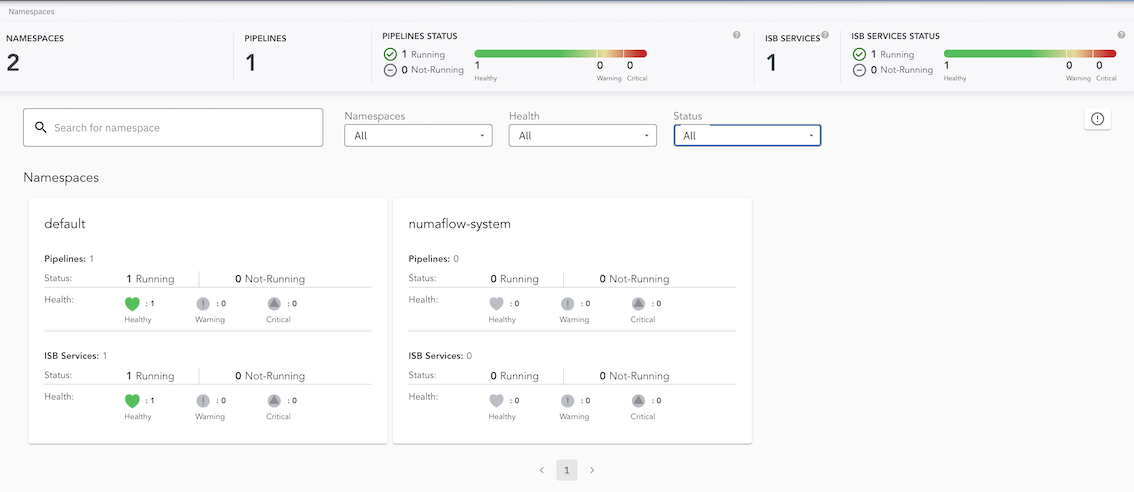Click ISB Services Status Running checkmark icon
The height and width of the screenshot is (492, 1134).
click(x=859, y=54)
